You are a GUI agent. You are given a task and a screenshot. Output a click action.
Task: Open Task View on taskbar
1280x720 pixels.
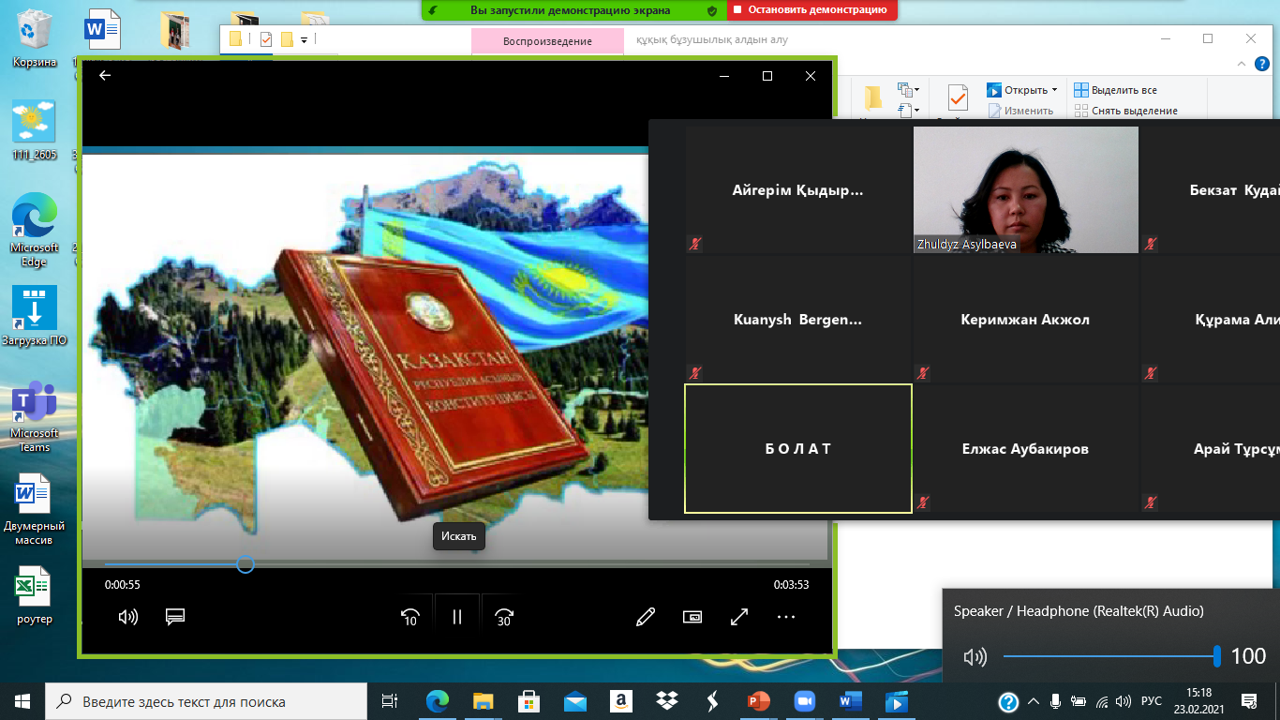pyautogui.click(x=390, y=702)
